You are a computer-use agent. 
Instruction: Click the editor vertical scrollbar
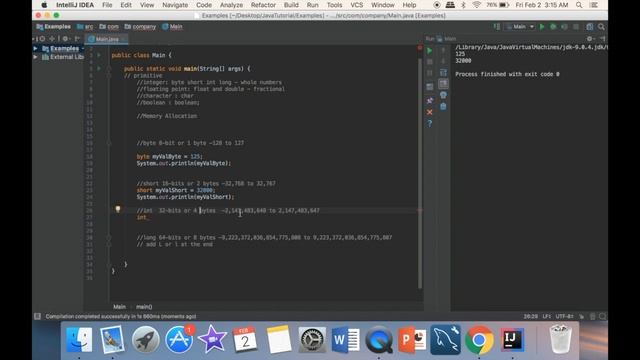click(x=420, y=173)
